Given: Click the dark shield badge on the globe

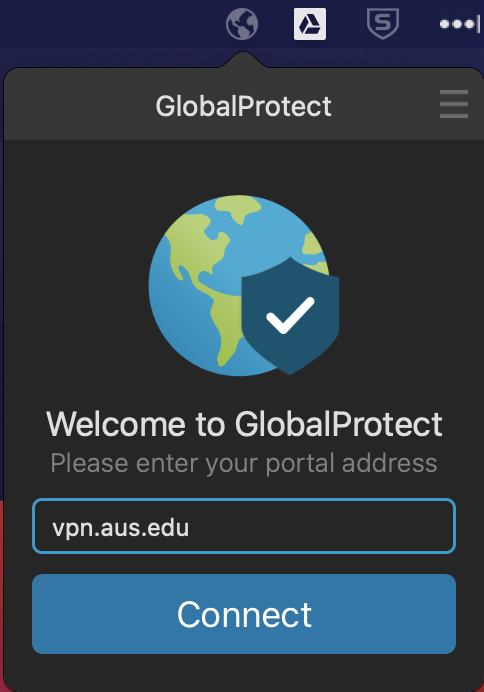Looking at the screenshot, I should point(290,316).
